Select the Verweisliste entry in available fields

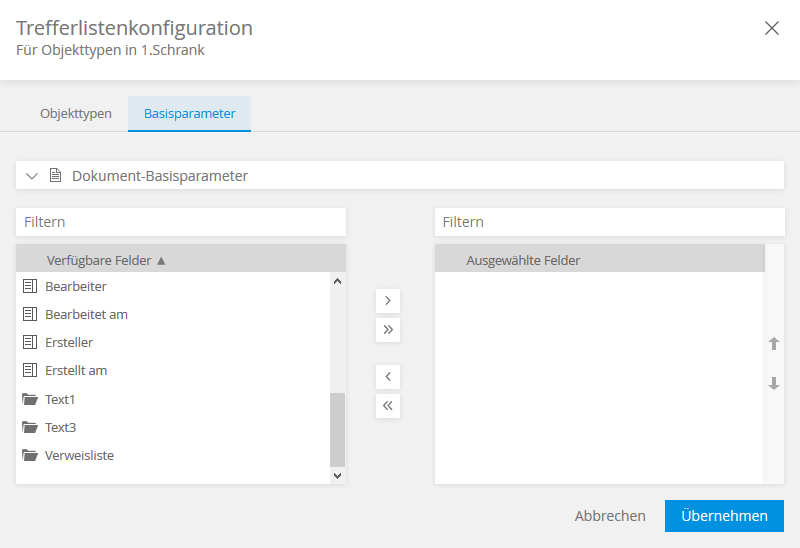[79, 455]
